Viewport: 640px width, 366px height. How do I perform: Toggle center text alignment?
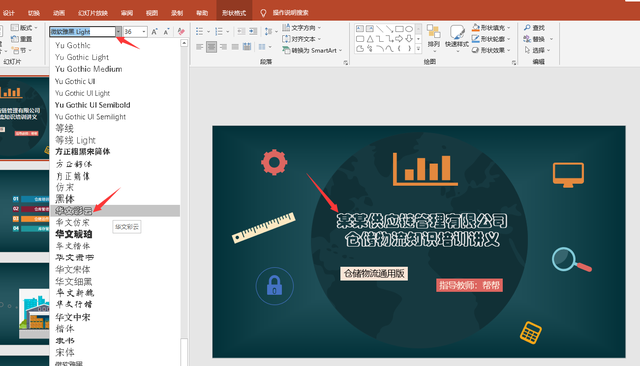(211, 47)
